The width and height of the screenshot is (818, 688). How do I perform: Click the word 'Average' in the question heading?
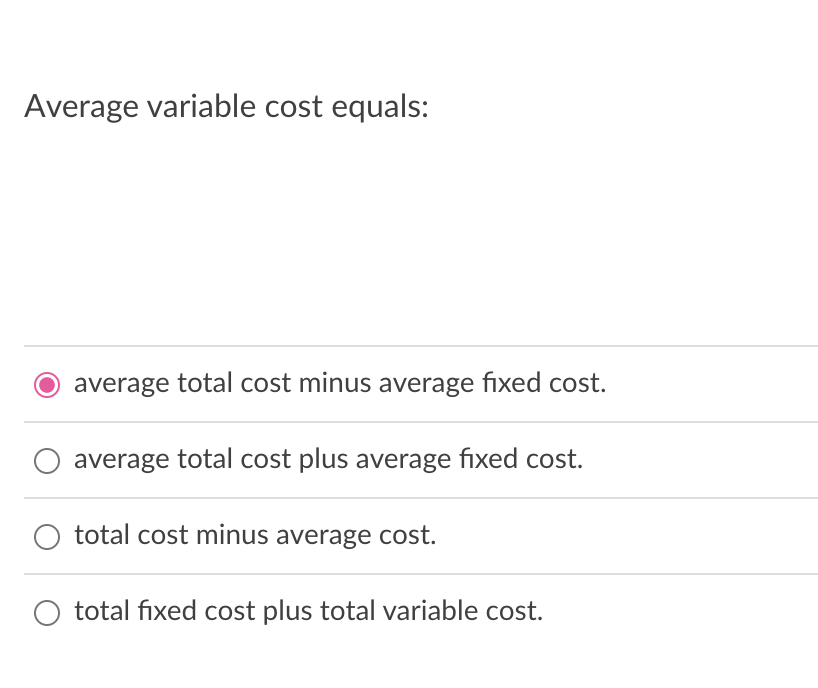tap(81, 106)
